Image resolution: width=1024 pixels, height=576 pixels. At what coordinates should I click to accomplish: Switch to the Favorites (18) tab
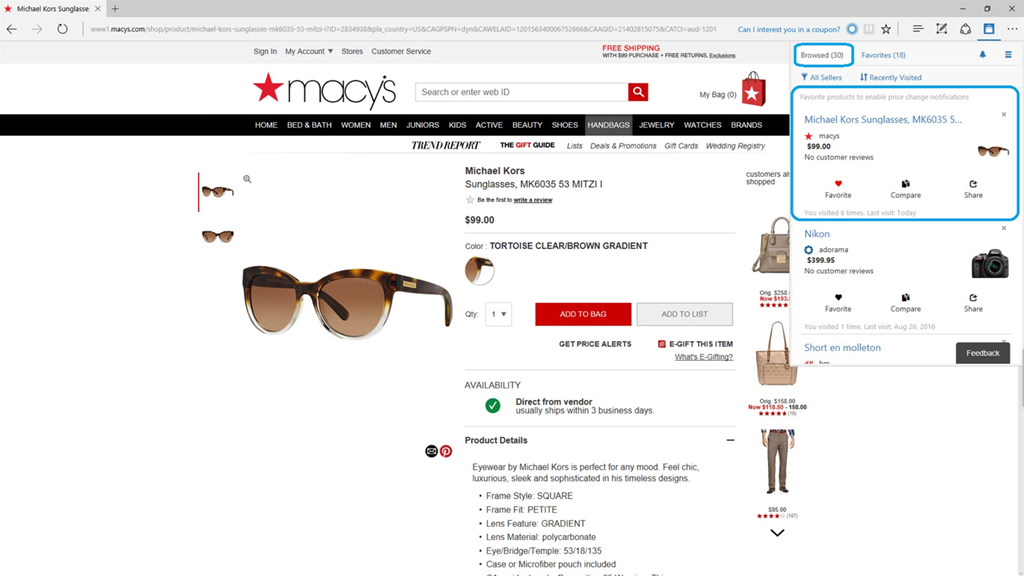click(883, 55)
